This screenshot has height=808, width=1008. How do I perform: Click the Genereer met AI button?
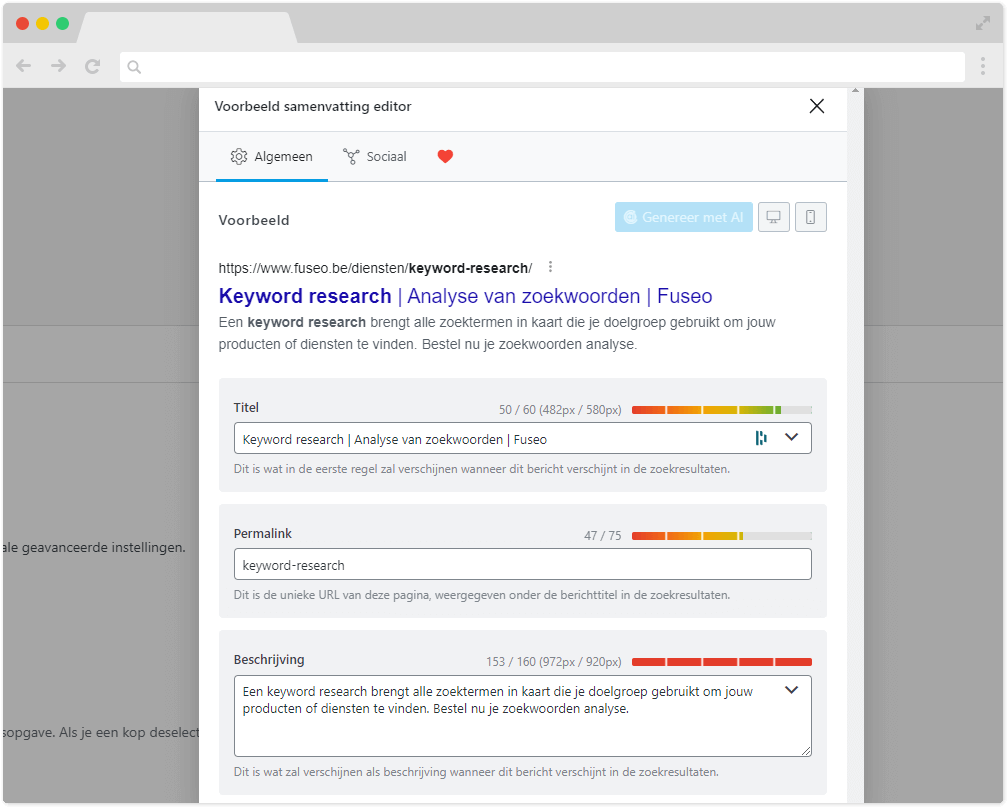[x=683, y=217]
